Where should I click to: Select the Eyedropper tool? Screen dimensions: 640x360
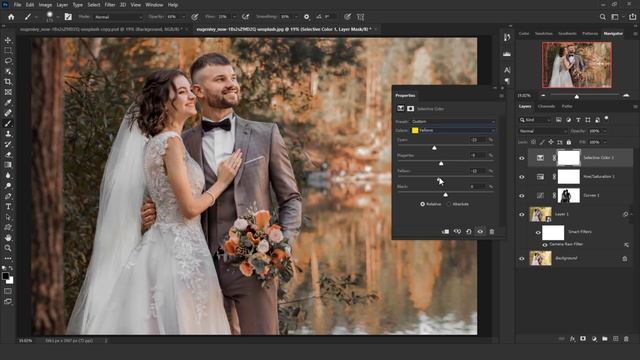(8, 102)
